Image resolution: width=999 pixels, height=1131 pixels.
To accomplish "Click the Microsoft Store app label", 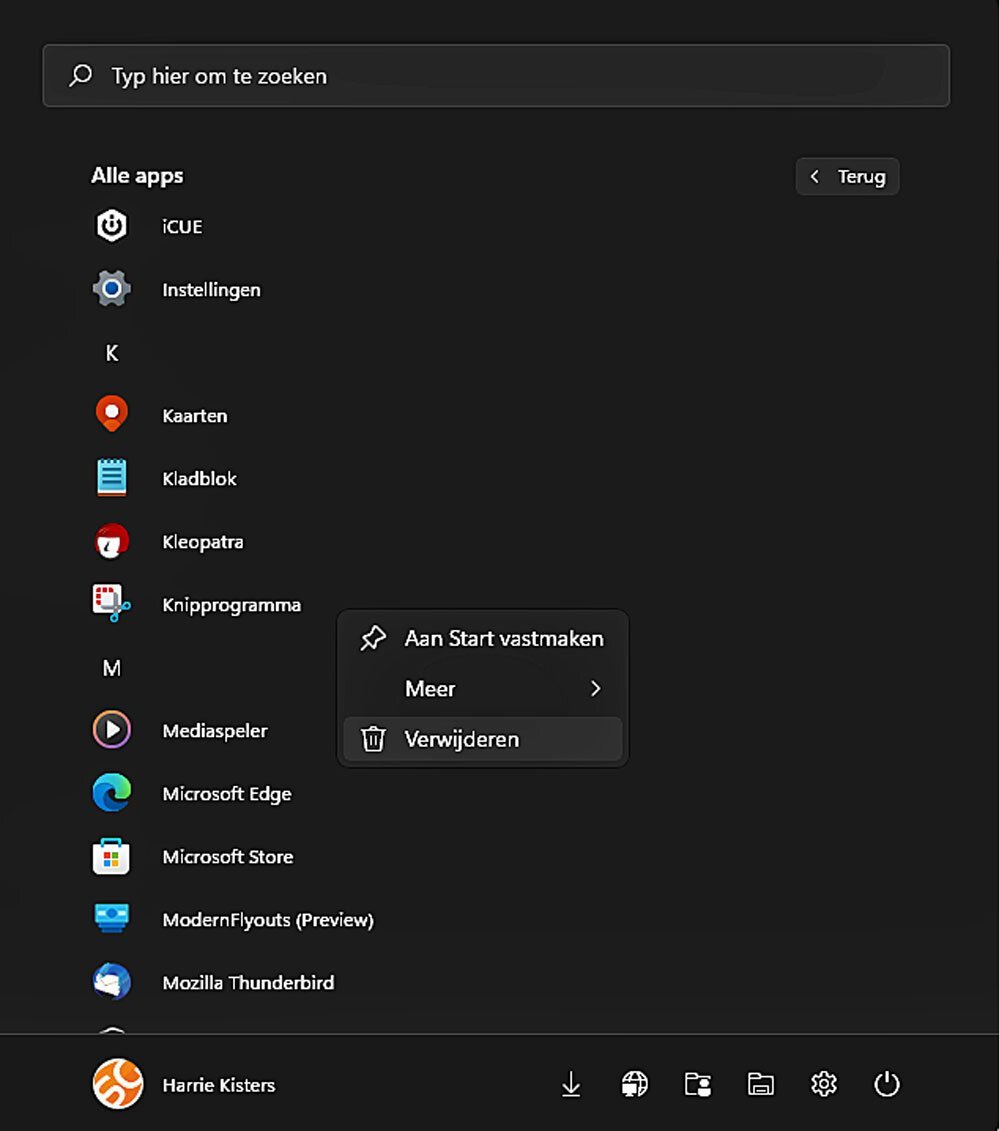I will pos(228,856).
